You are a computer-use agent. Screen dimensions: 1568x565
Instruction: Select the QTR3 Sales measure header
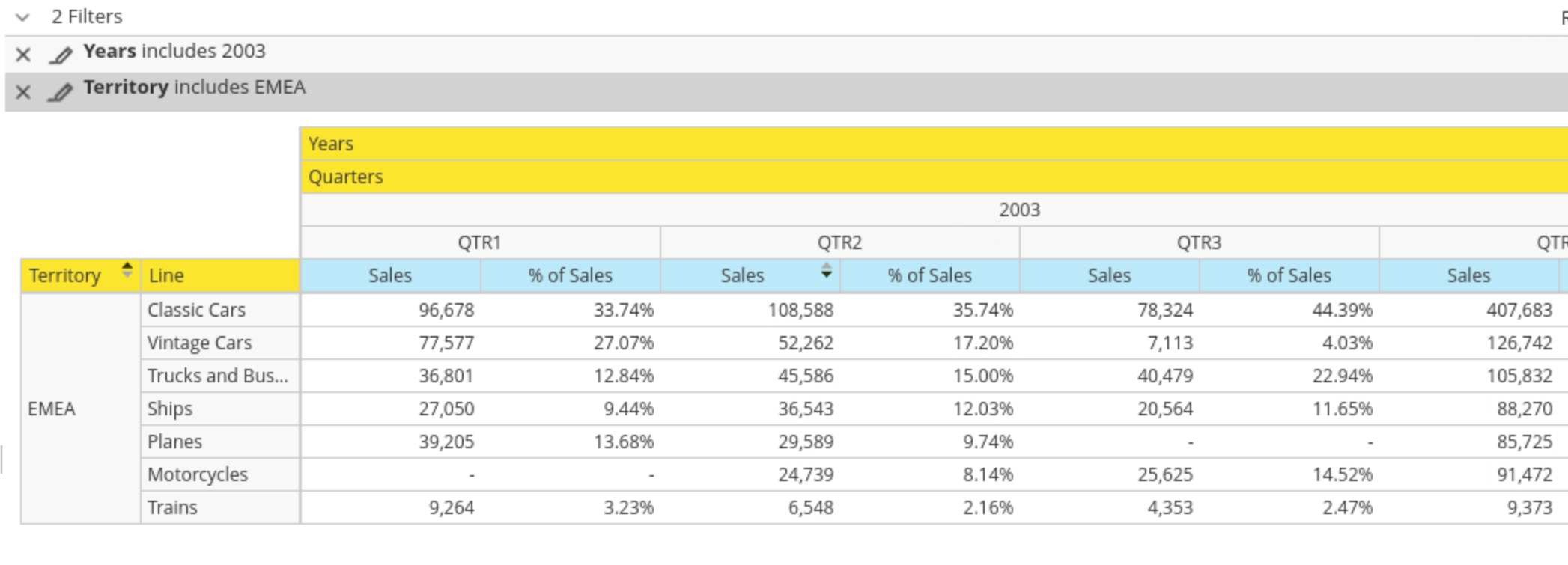click(x=1108, y=275)
